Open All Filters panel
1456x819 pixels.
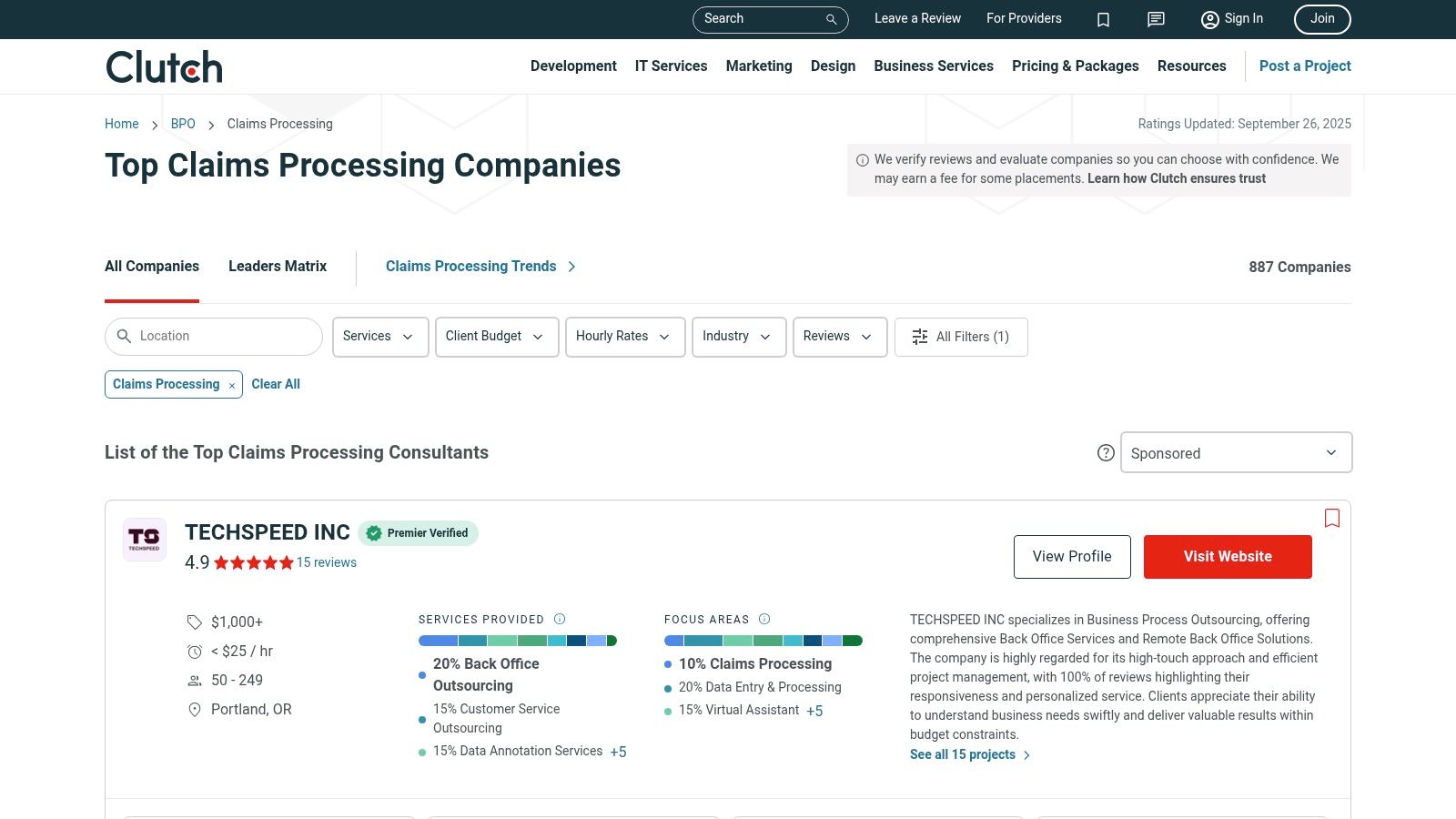[x=961, y=337]
